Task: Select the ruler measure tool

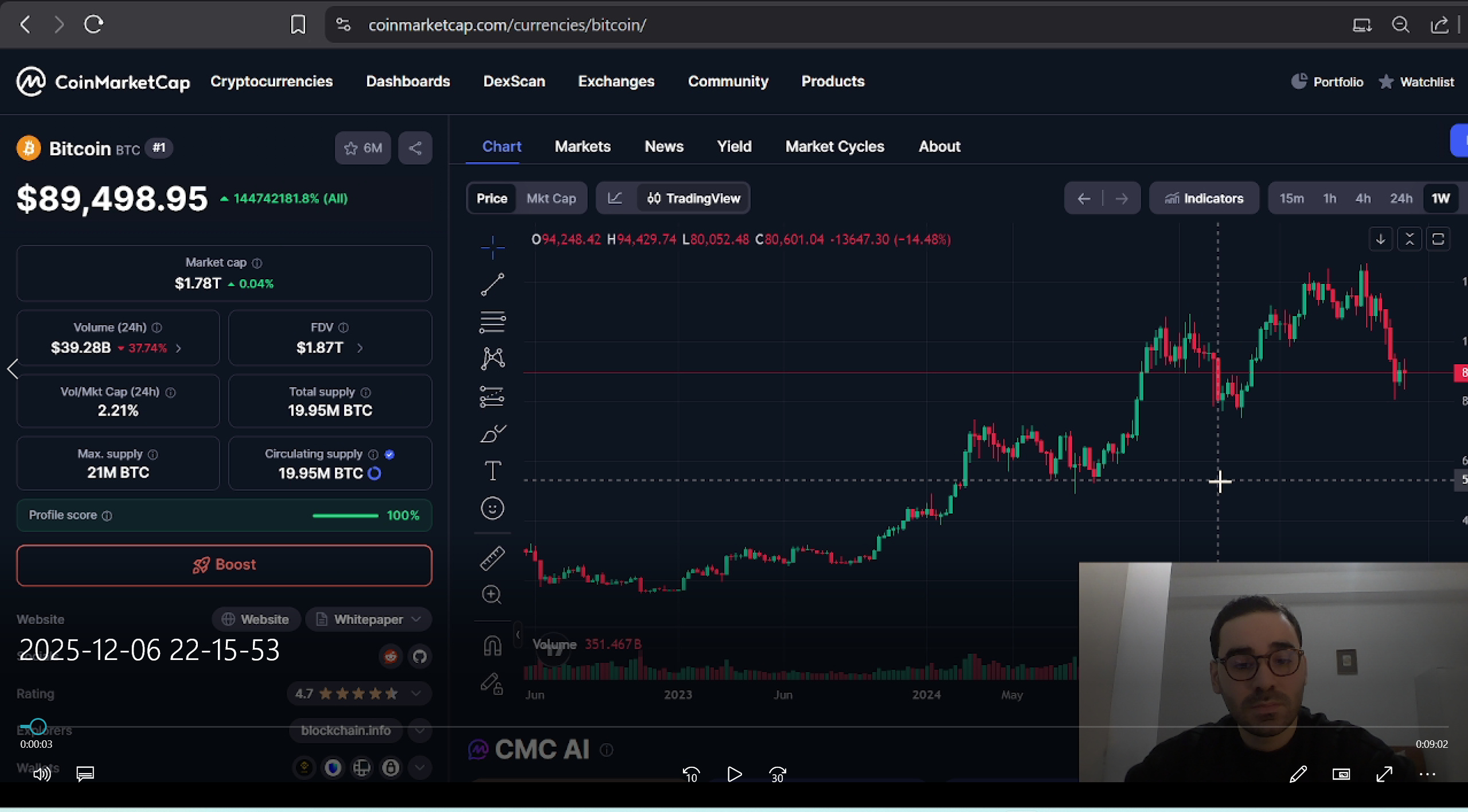Action: [x=492, y=557]
